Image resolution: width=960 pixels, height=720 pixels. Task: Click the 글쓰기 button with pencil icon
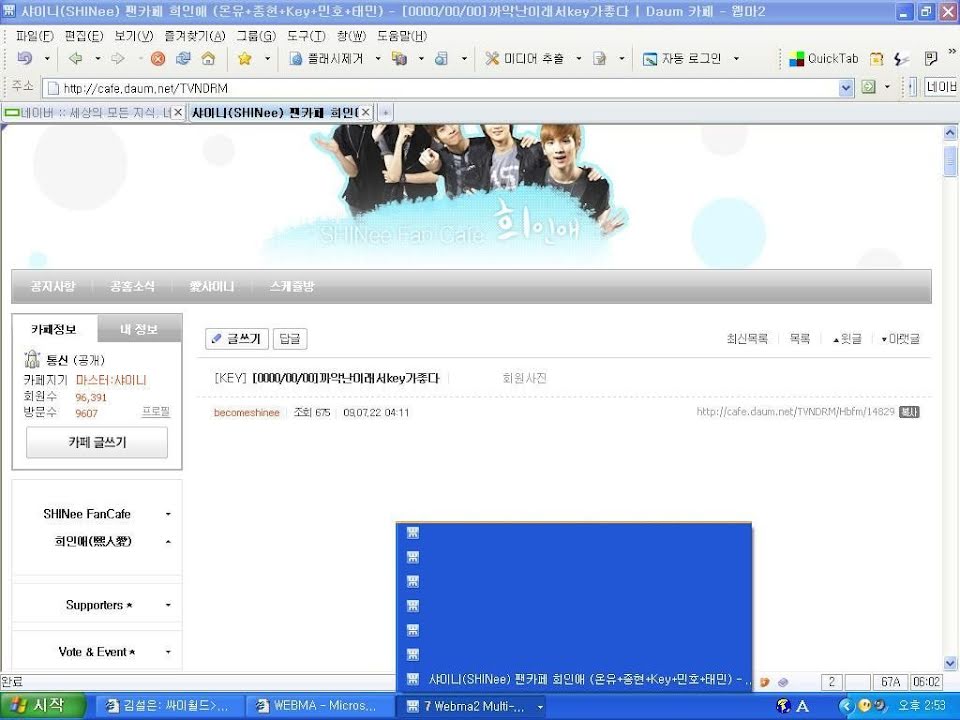(x=236, y=339)
